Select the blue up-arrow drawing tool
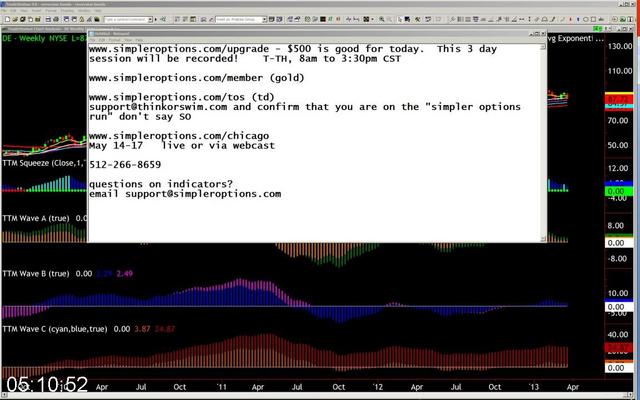This screenshot has width=640, height=400. (x=578, y=19)
